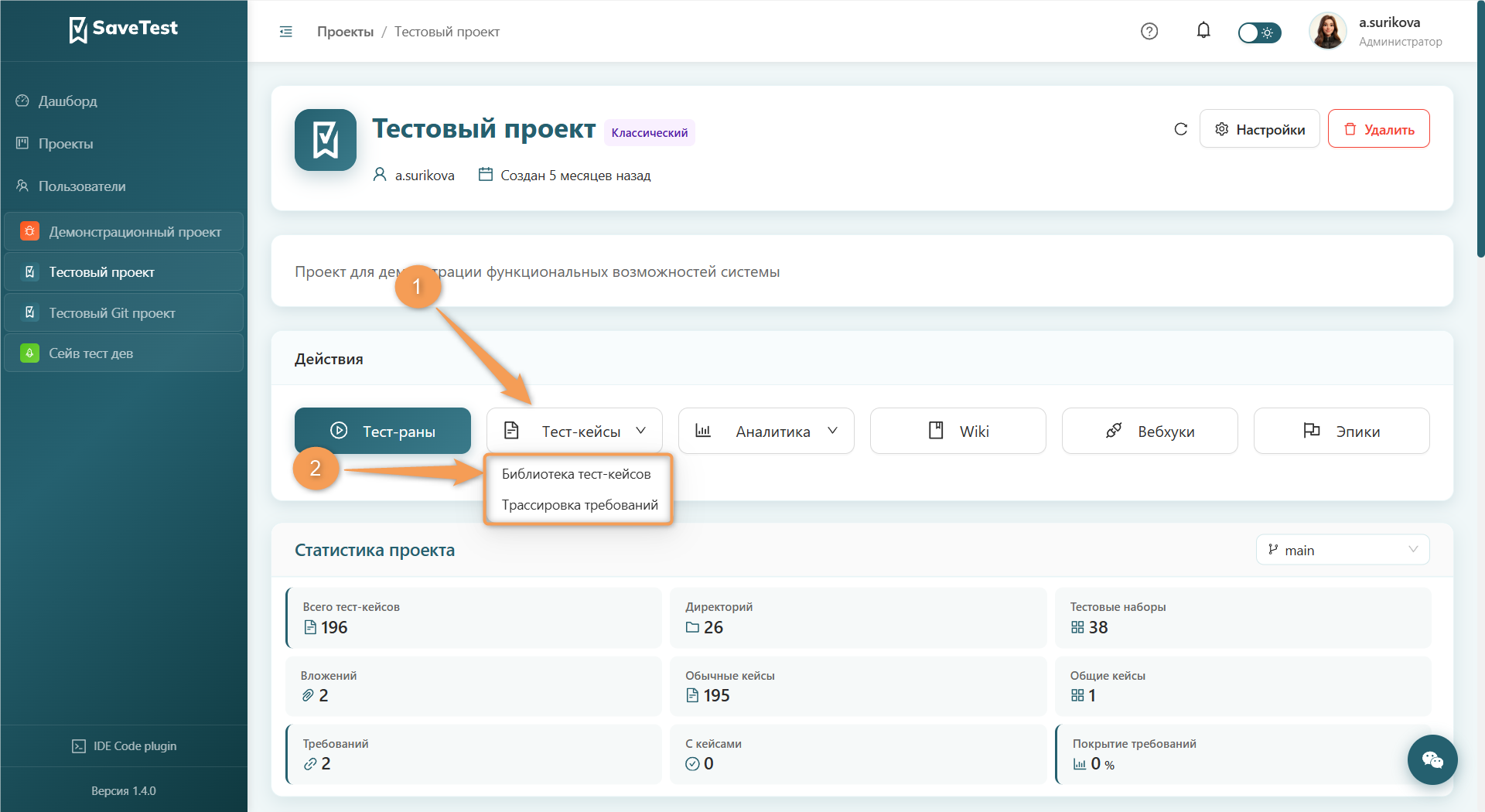Select Сейв тест дев project
This screenshot has width=1485, height=812.
pos(124,353)
